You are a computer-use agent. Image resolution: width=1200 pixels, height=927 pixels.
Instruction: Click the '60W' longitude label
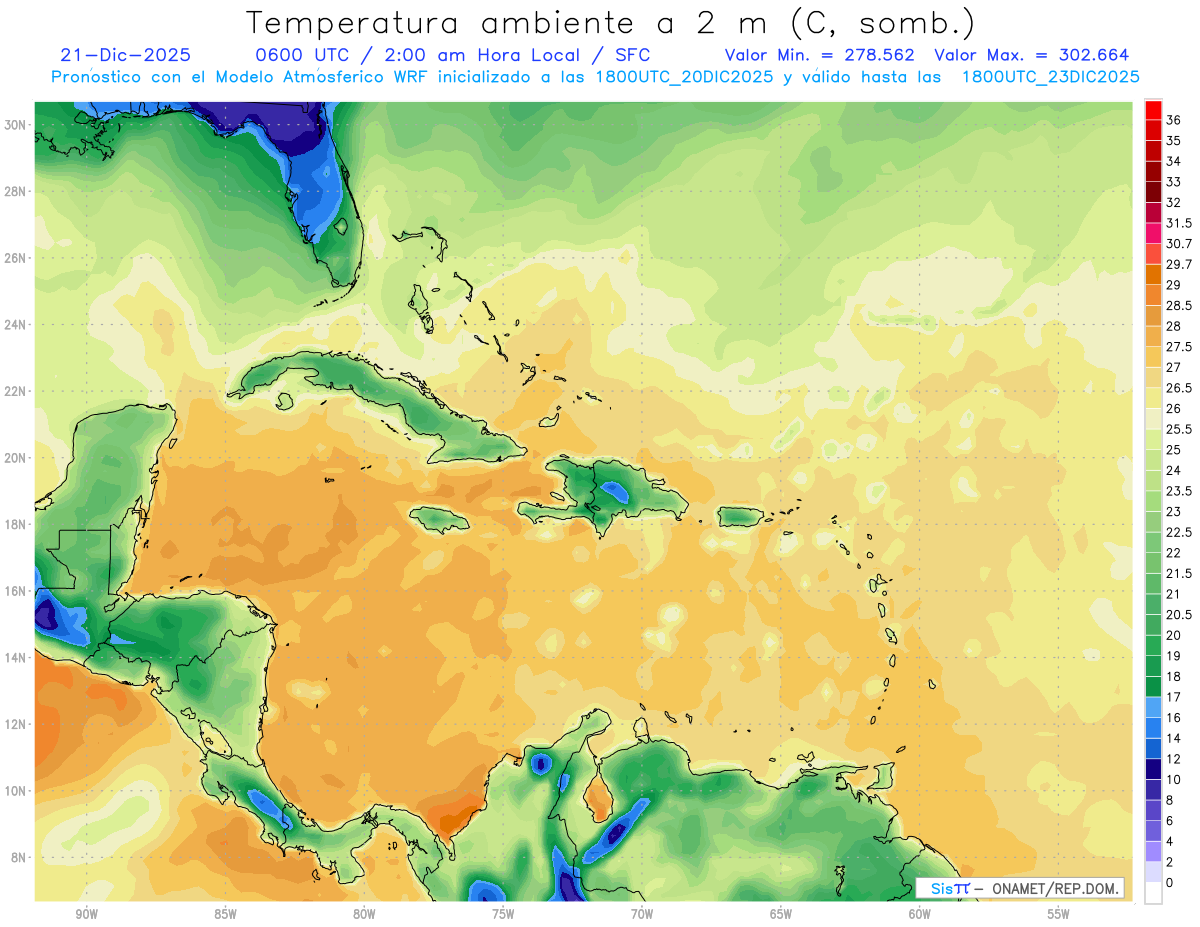920,913
